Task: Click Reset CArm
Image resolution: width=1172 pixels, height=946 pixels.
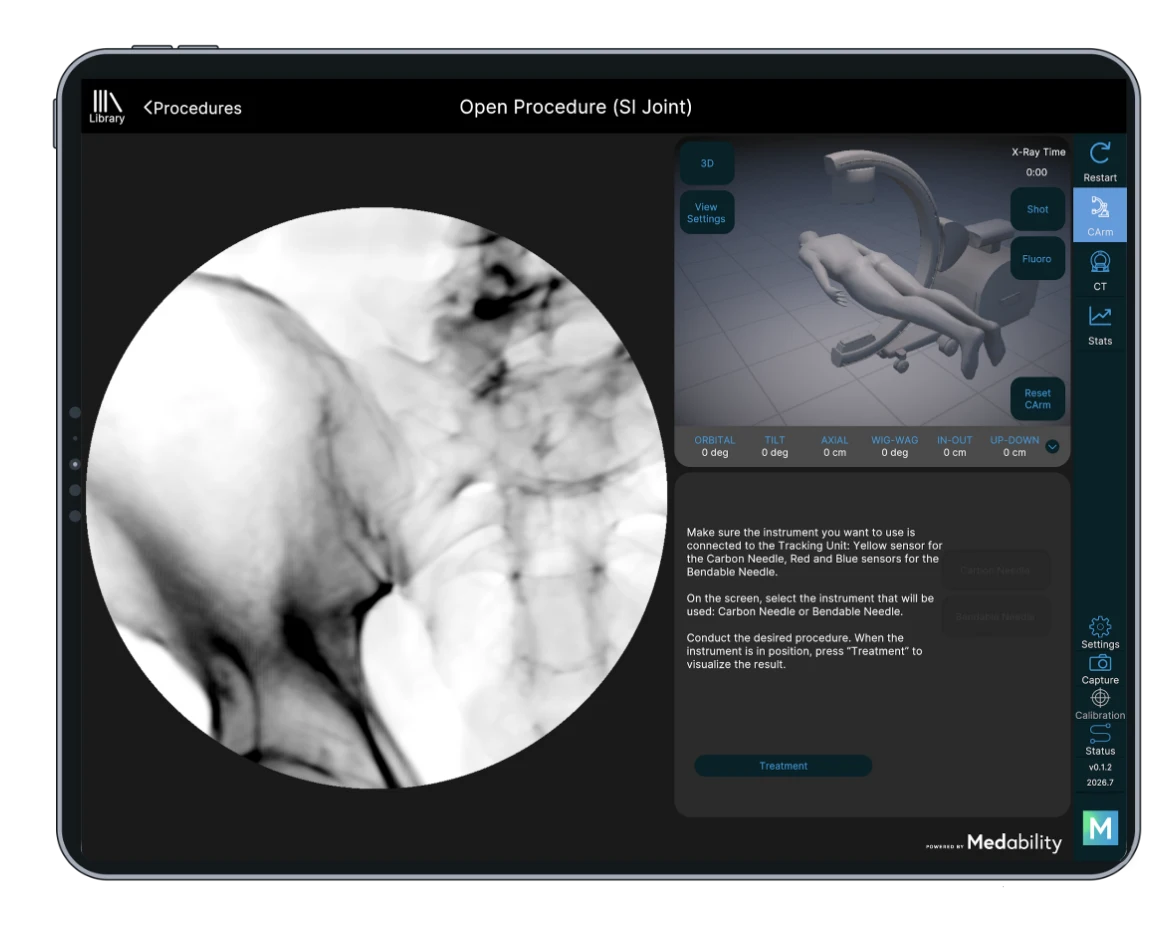Action: tap(1037, 399)
